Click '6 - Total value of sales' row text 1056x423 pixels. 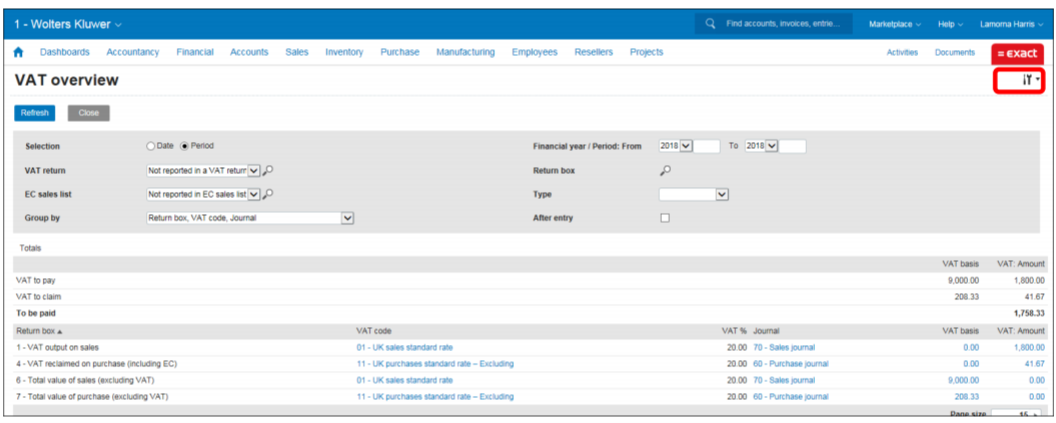click(x=84, y=380)
